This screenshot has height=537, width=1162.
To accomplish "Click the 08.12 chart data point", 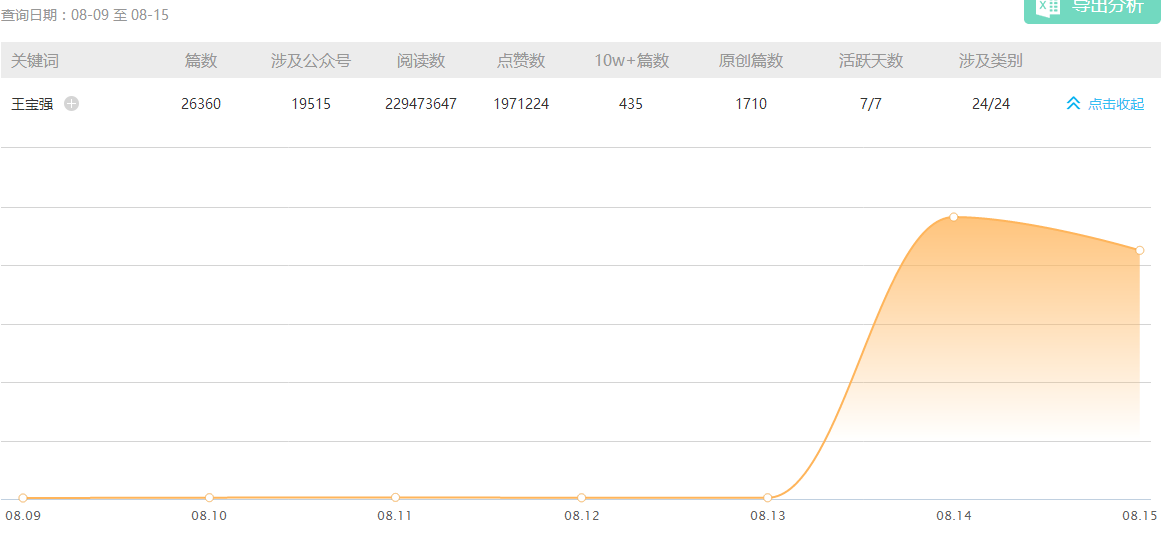I will click(581, 497).
